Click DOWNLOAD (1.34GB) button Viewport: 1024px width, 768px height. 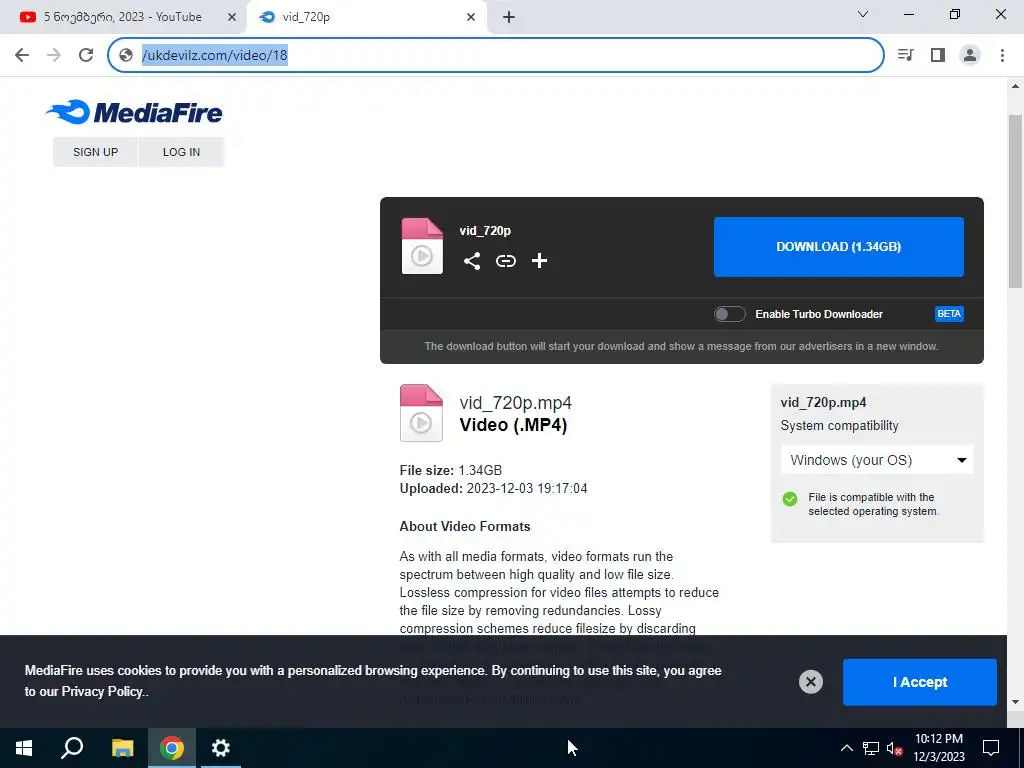coord(839,247)
